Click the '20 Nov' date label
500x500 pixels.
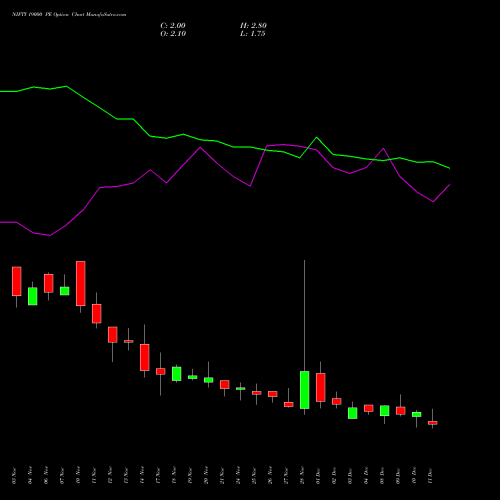[206, 476]
